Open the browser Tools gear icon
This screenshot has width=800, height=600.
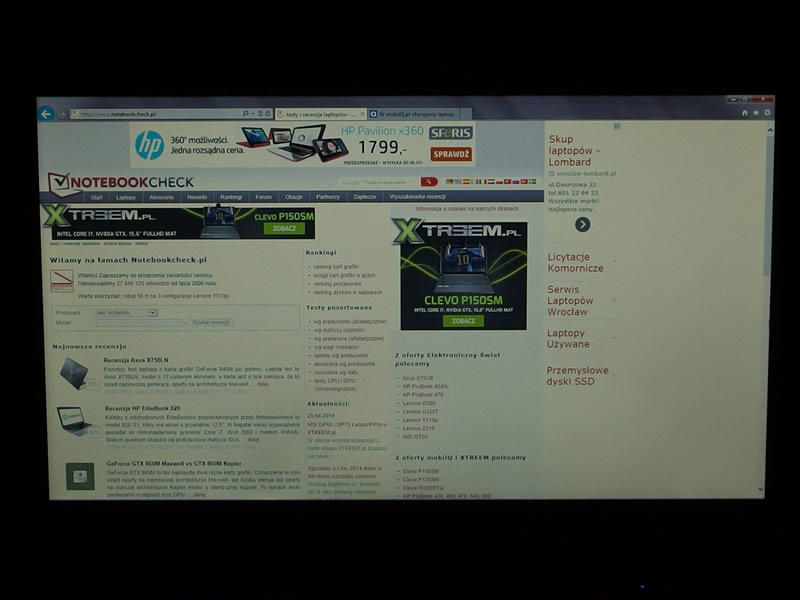767,113
